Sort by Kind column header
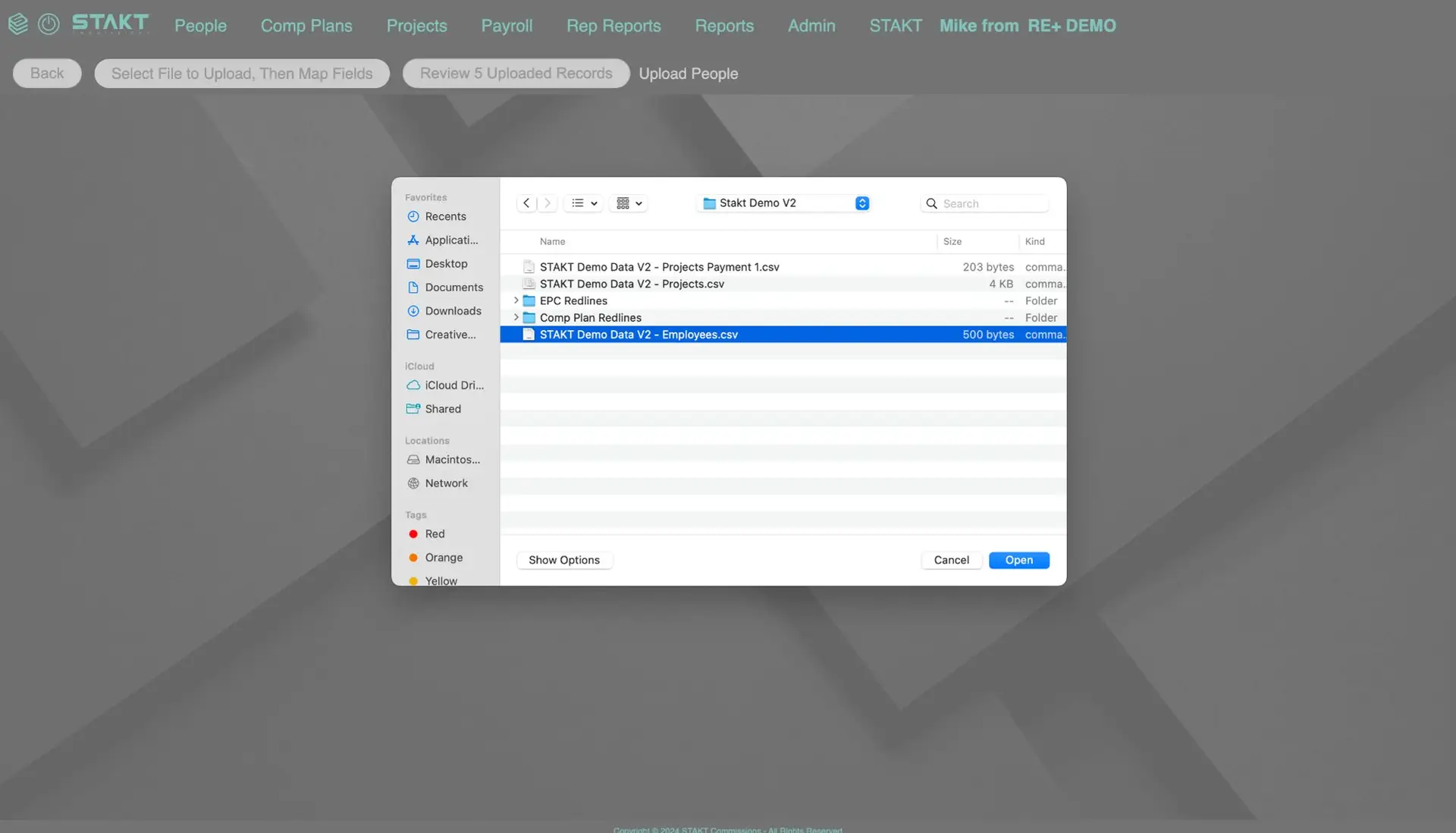The height and width of the screenshot is (833, 1456). point(1034,241)
